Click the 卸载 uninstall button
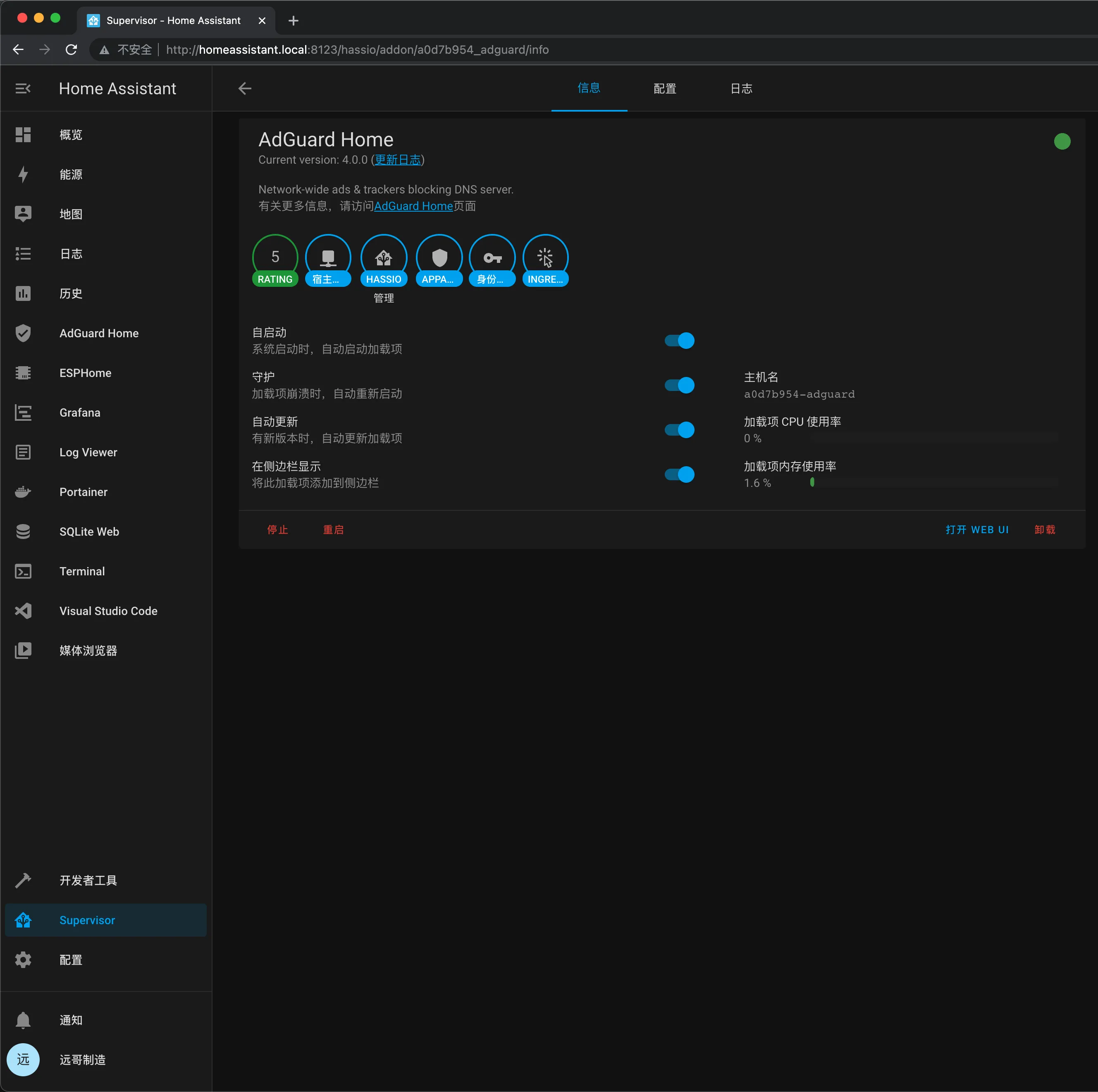Screen dimensions: 1098x1092 tap(1044, 529)
